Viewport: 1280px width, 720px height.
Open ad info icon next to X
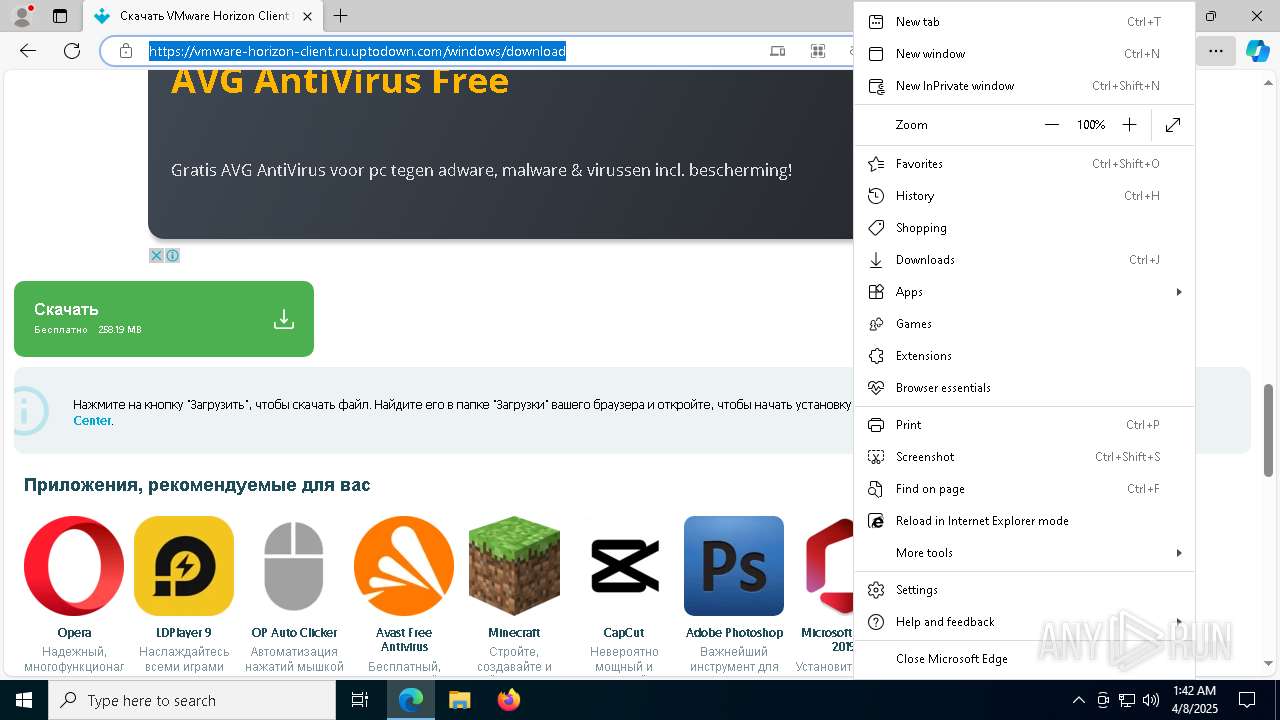pyautogui.click(x=172, y=256)
